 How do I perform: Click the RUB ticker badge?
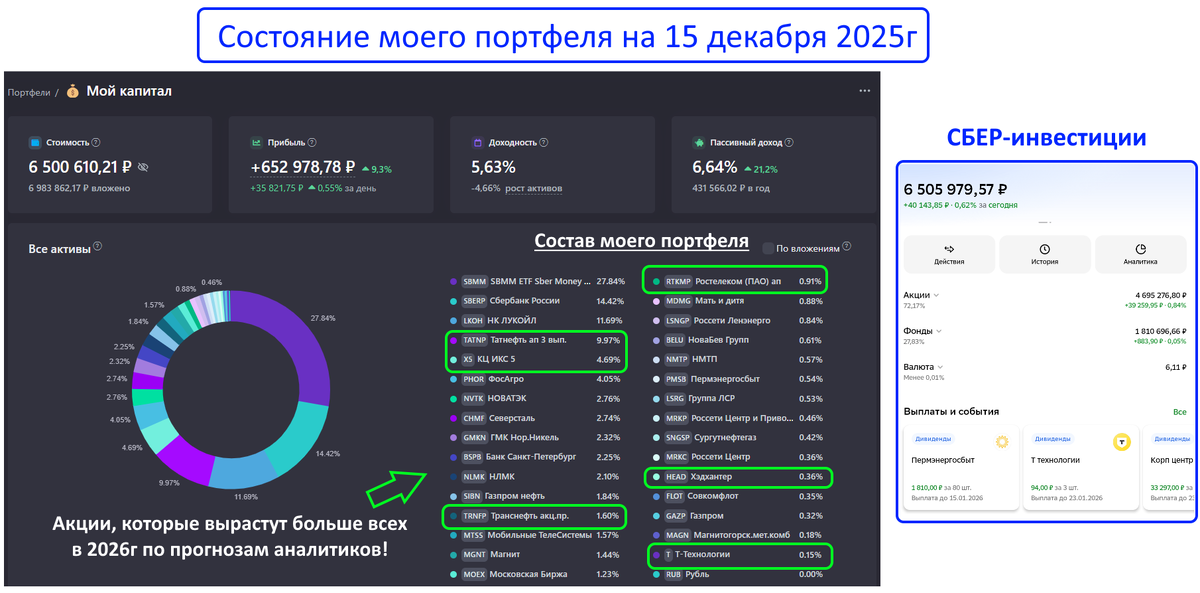[x=674, y=575]
